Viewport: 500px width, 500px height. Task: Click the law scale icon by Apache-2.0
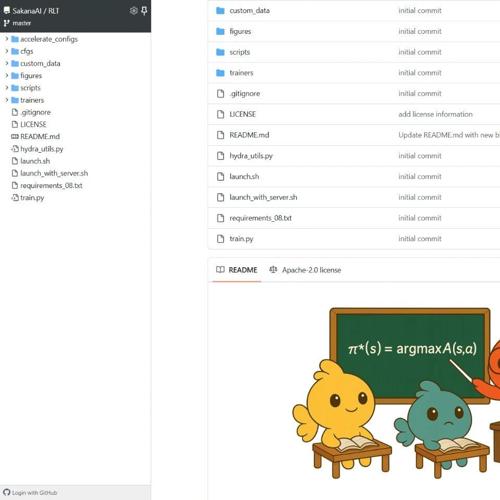click(x=273, y=270)
